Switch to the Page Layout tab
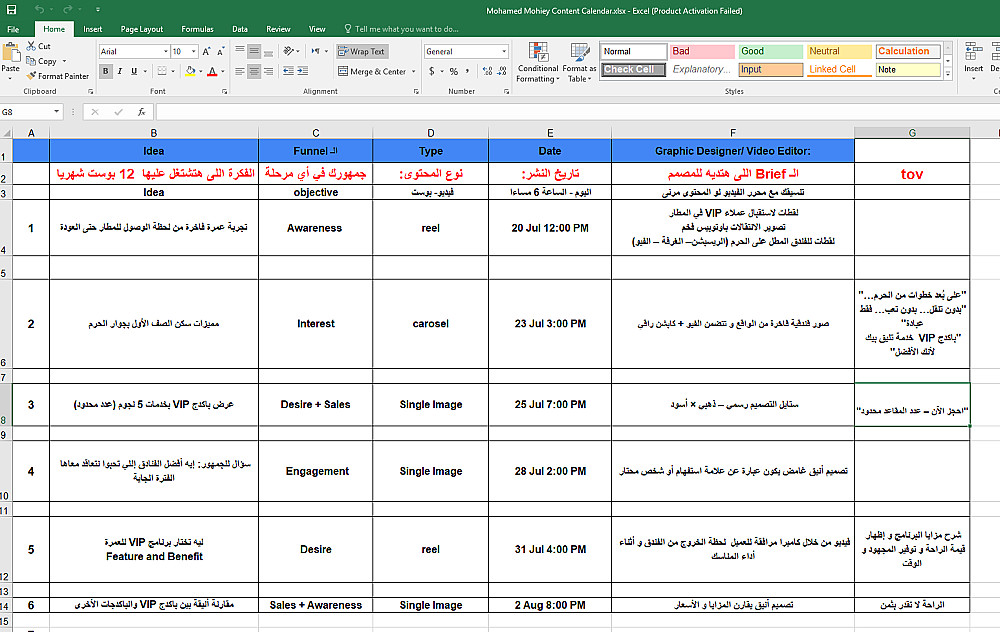Viewport: 1000px width, 632px height. pos(142,29)
